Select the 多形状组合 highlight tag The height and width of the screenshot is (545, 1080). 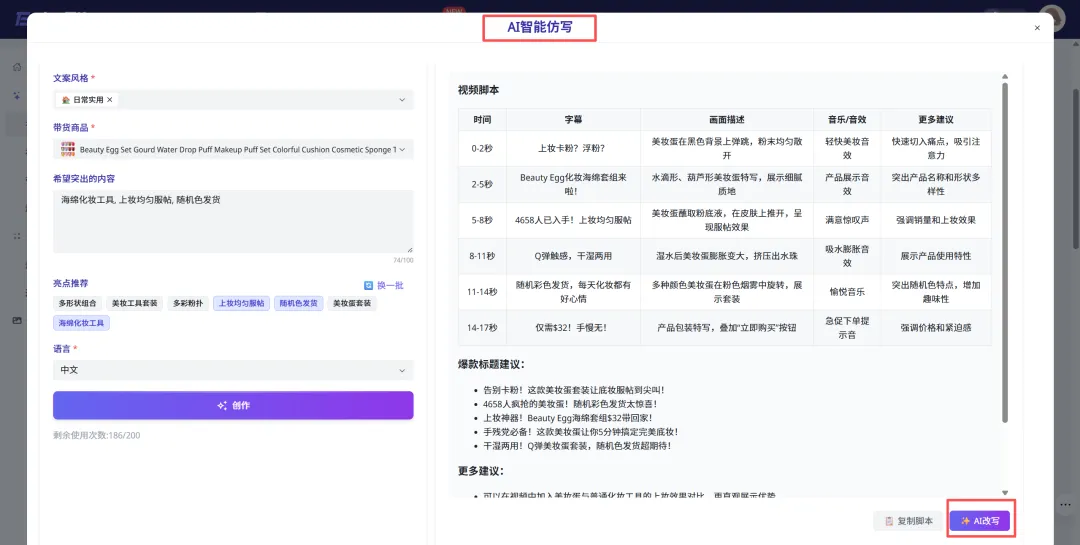pyautogui.click(x=78, y=303)
